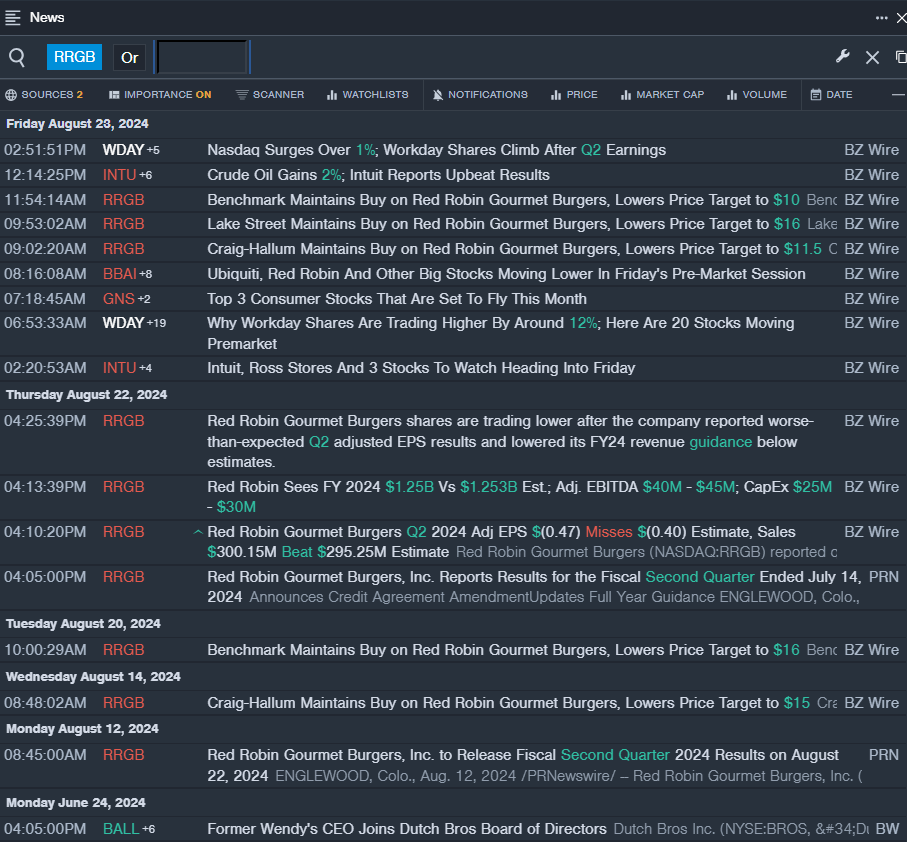Open the Top 3 Consumer Stocks headline

coord(397,299)
